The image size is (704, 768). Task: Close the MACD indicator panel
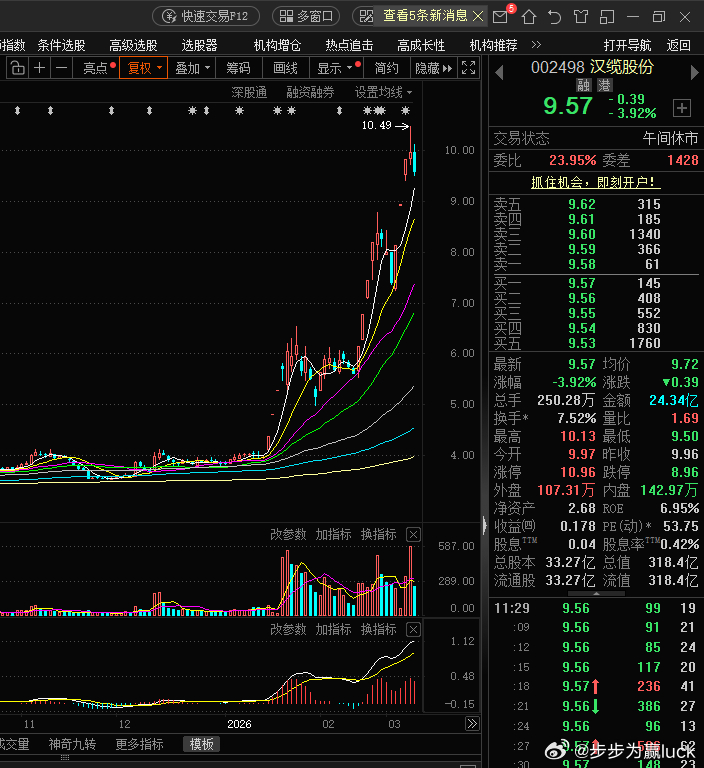413,629
